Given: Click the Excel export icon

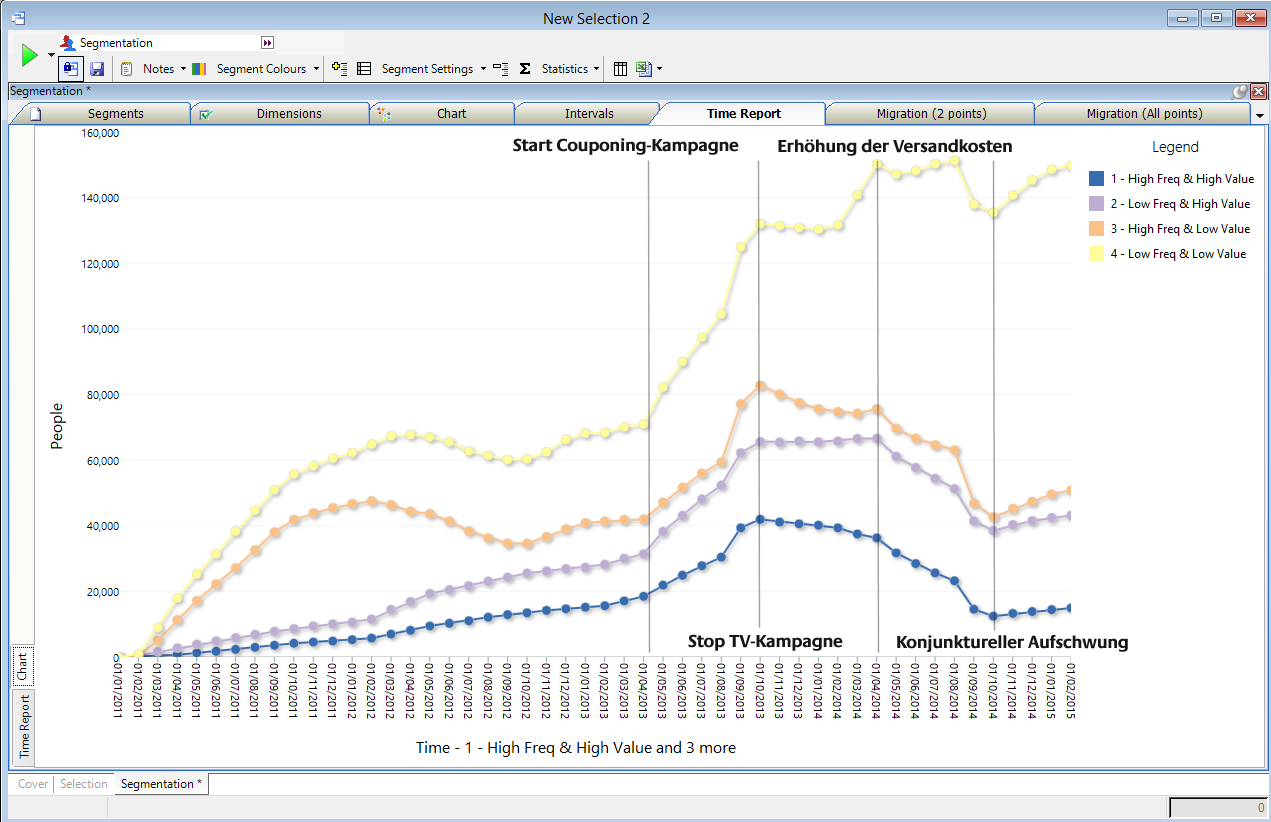Looking at the screenshot, I should (x=643, y=69).
